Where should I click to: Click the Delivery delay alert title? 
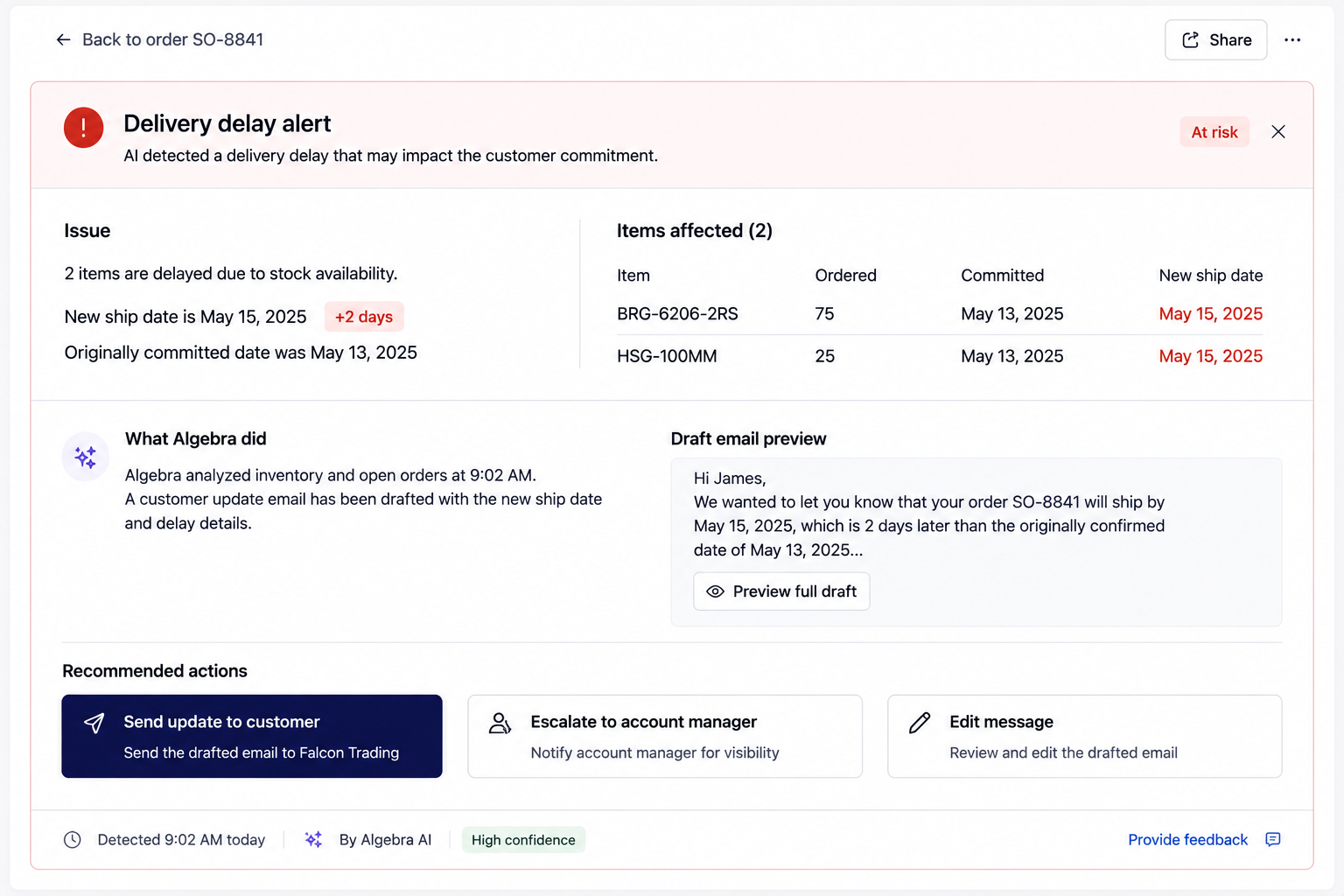pos(227,123)
